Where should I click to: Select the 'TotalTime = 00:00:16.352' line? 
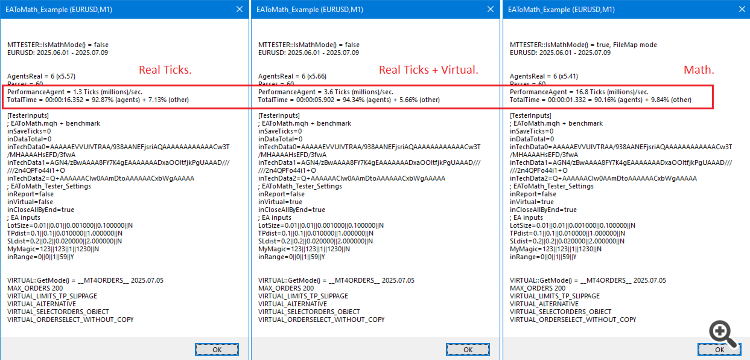pos(98,99)
